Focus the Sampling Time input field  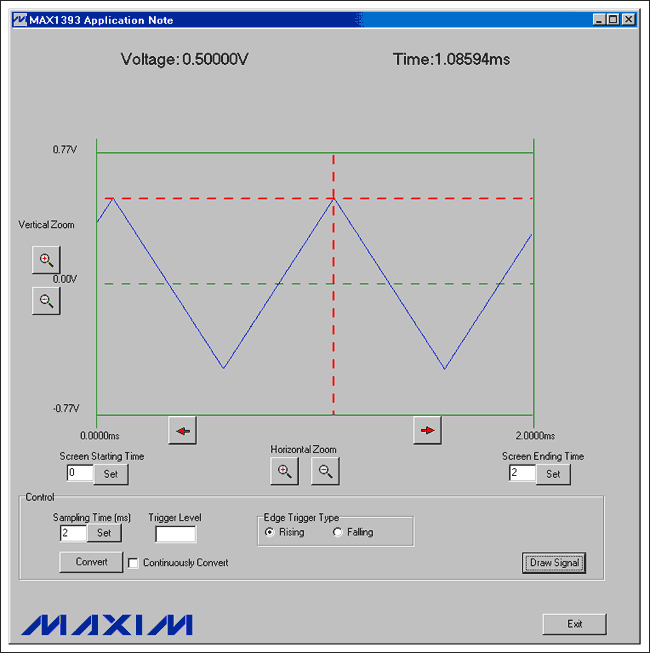pyautogui.click(x=73, y=534)
